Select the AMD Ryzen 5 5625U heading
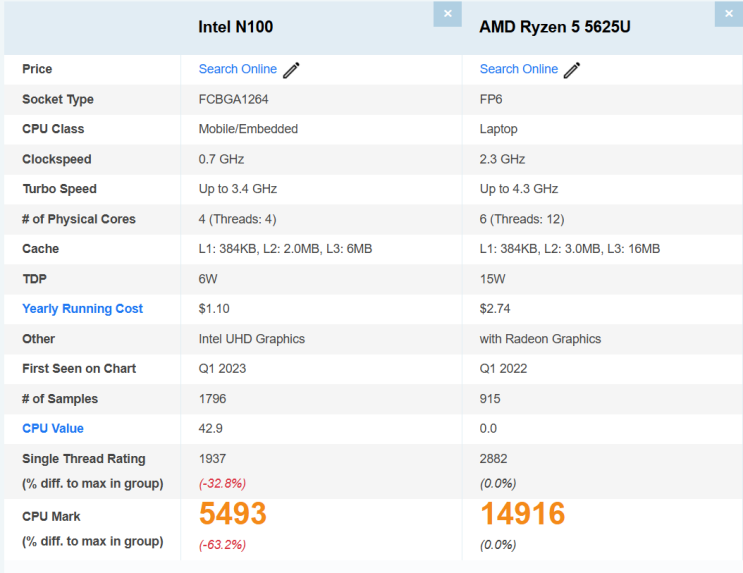 [x=555, y=27]
